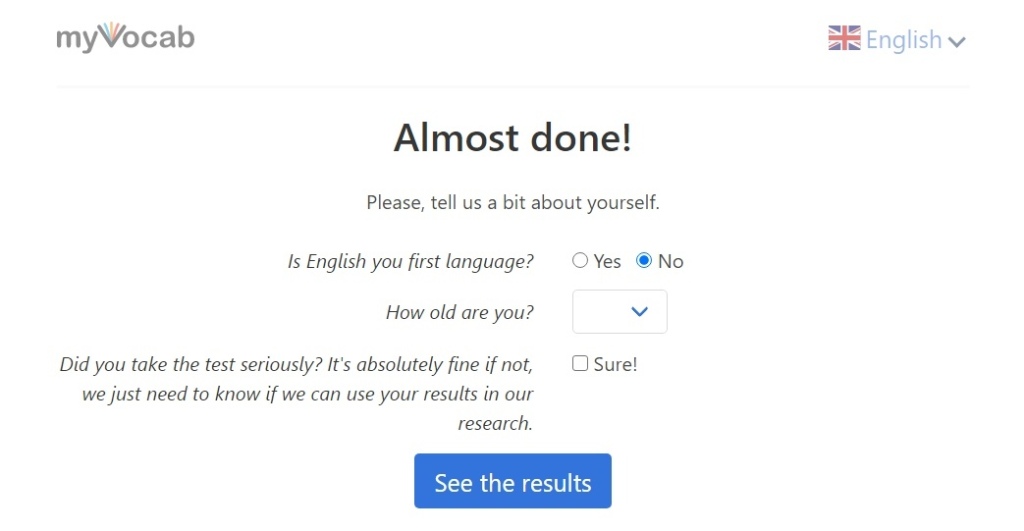1024x531 pixels.
Task: Select the No radio button
Action: pyautogui.click(x=644, y=261)
